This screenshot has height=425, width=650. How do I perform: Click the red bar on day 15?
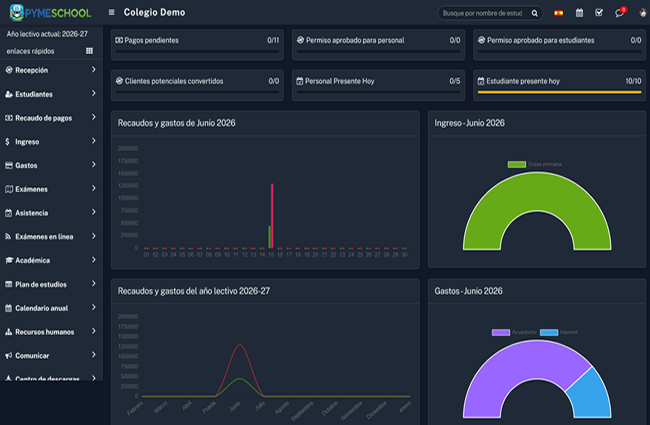(272, 216)
